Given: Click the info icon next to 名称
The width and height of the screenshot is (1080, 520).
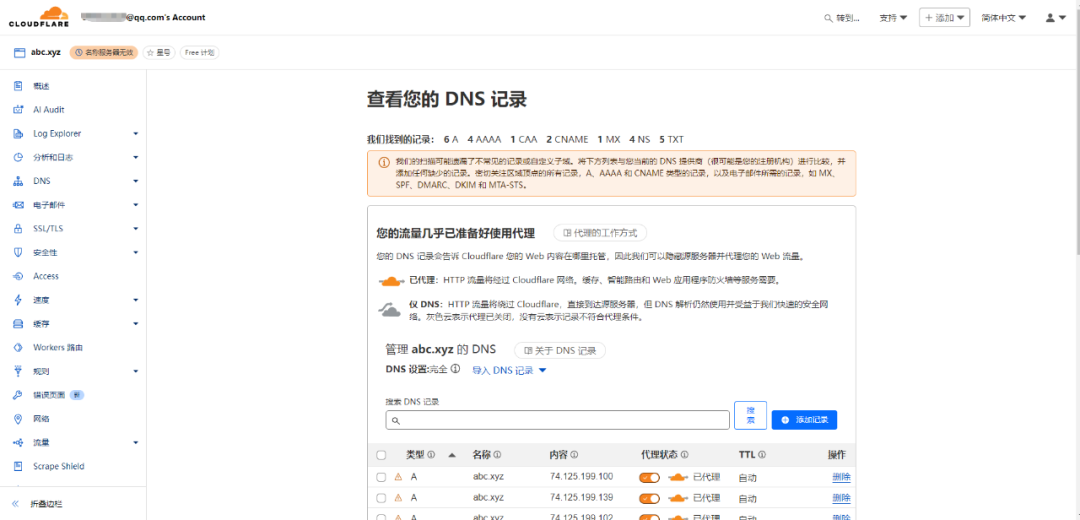Looking at the screenshot, I should click(497, 455).
